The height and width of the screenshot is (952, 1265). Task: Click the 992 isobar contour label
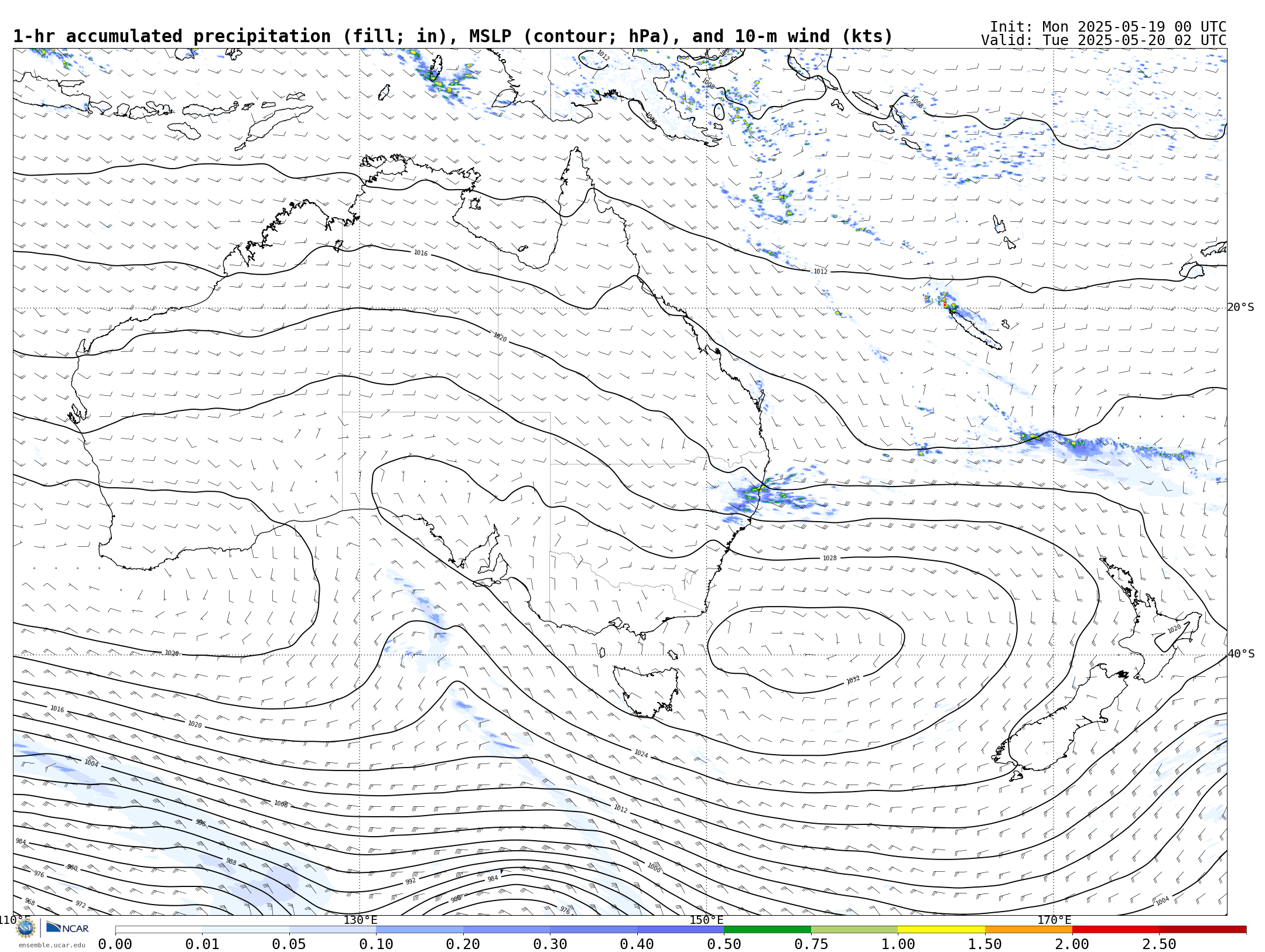[411, 881]
